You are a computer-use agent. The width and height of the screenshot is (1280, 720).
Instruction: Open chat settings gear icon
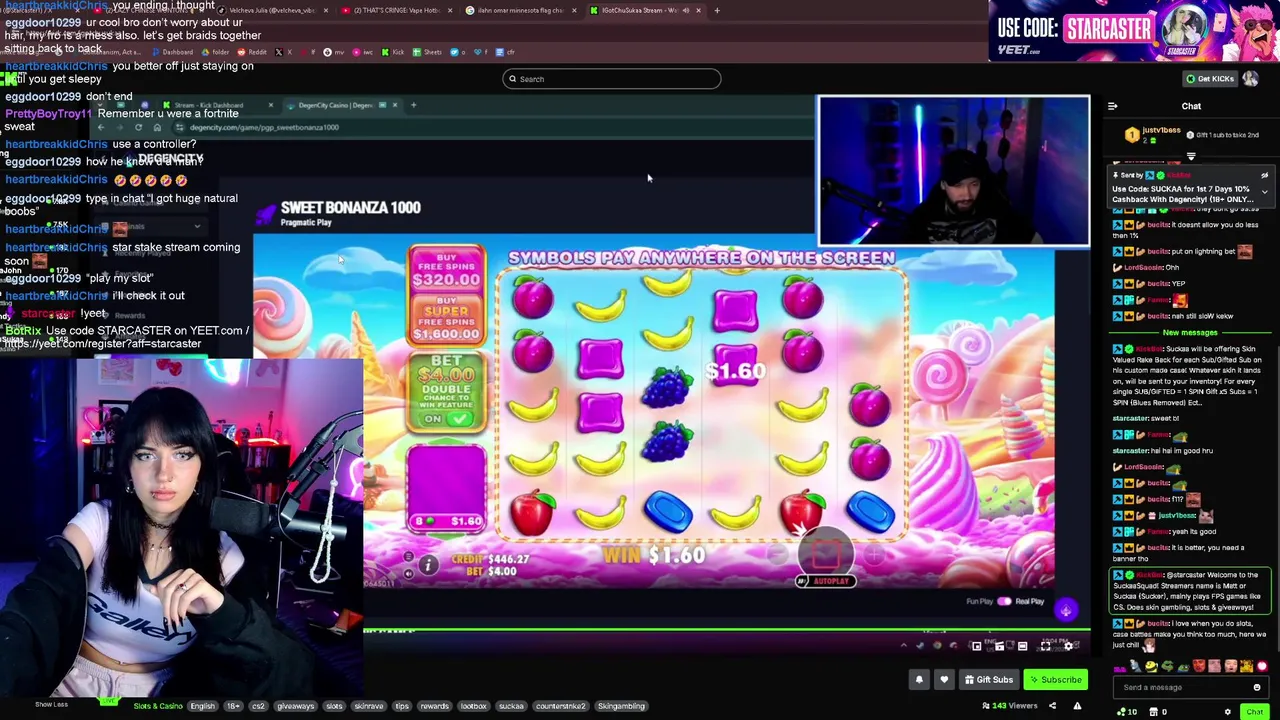(1227, 712)
